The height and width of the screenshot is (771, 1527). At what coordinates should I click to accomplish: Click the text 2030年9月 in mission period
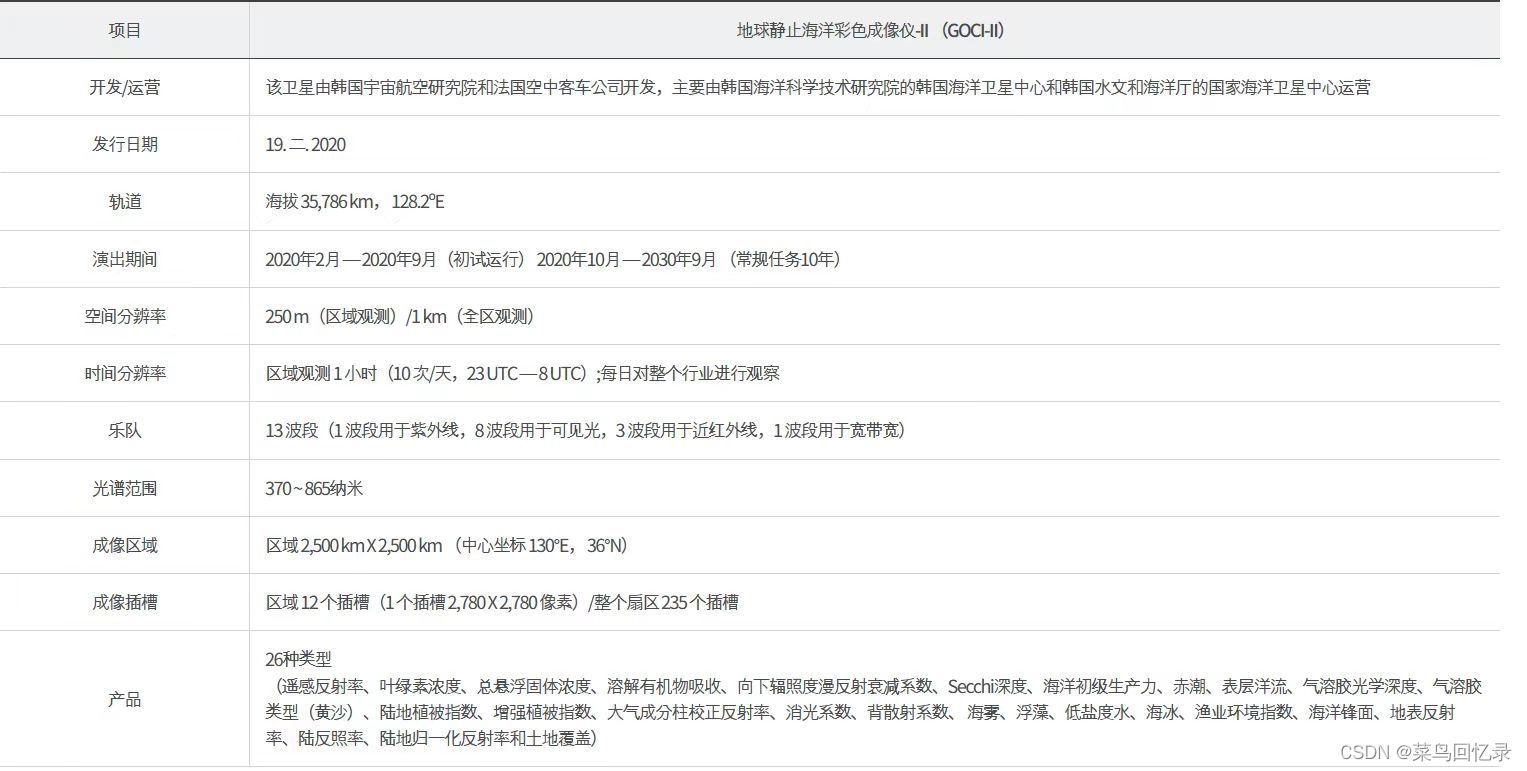point(676,259)
